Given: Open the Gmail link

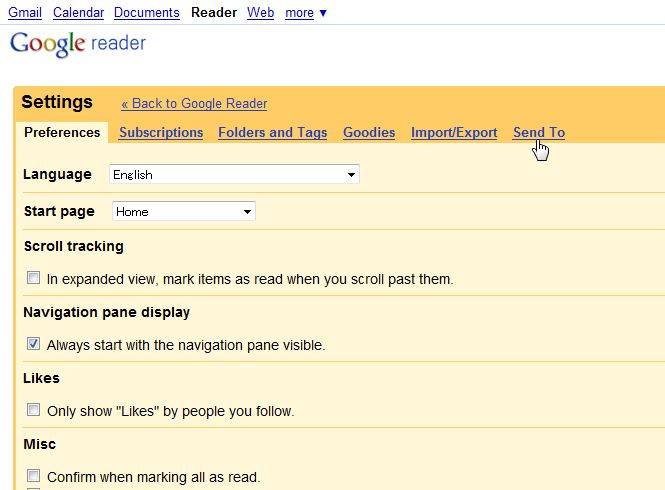Looking at the screenshot, I should tap(25, 13).
